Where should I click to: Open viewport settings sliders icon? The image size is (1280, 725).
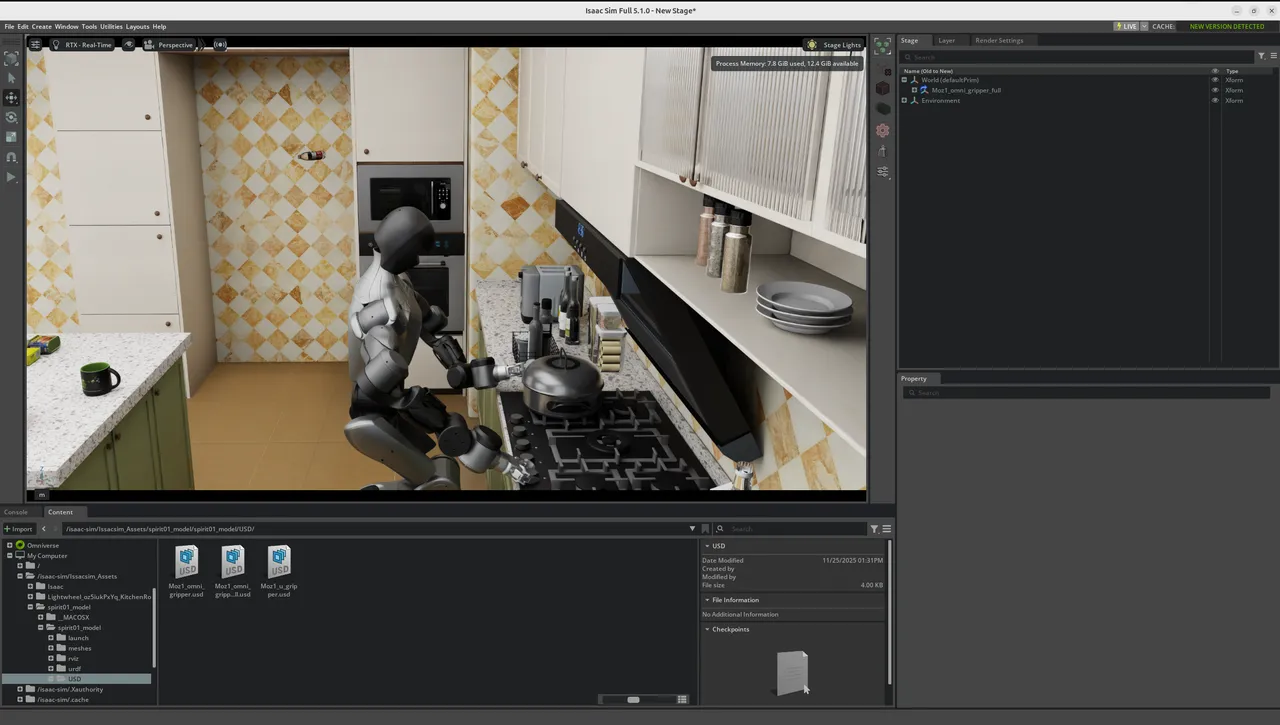pyautogui.click(x=35, y=45)
